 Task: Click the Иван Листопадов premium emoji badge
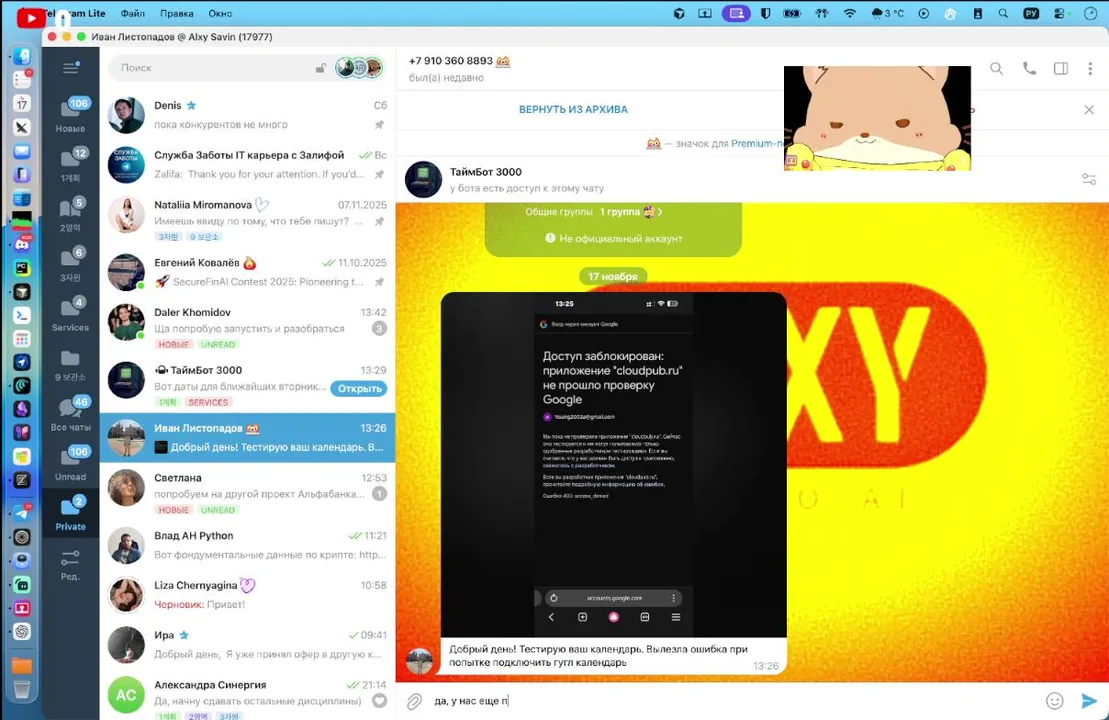tap(252, 429)
